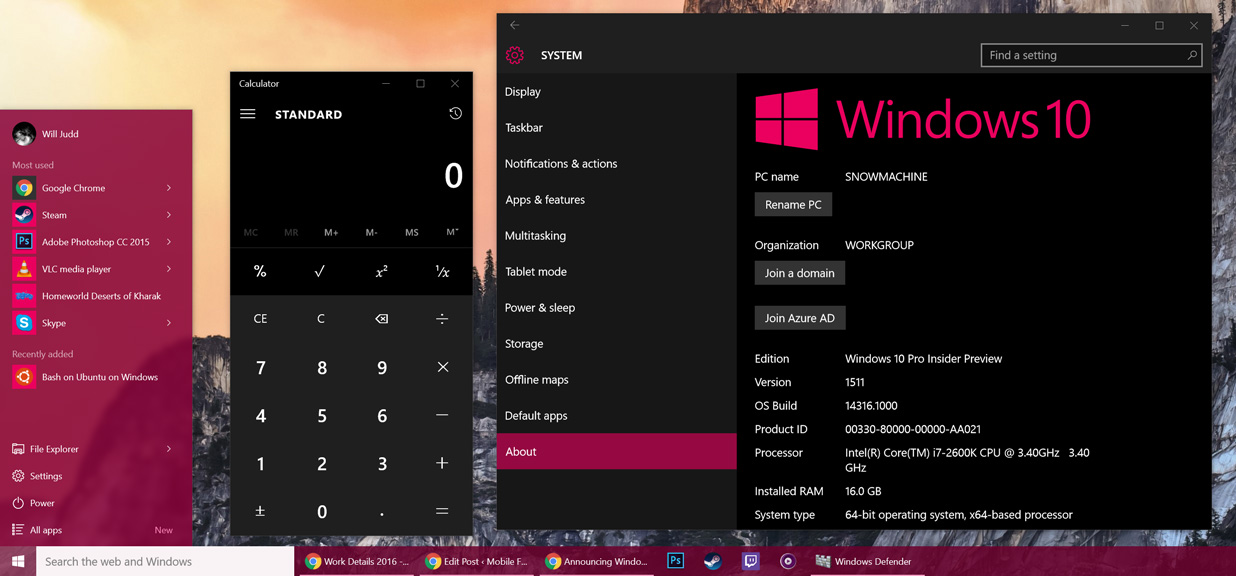Expand Google Chrome jump list arrow

tap(169, 188)
